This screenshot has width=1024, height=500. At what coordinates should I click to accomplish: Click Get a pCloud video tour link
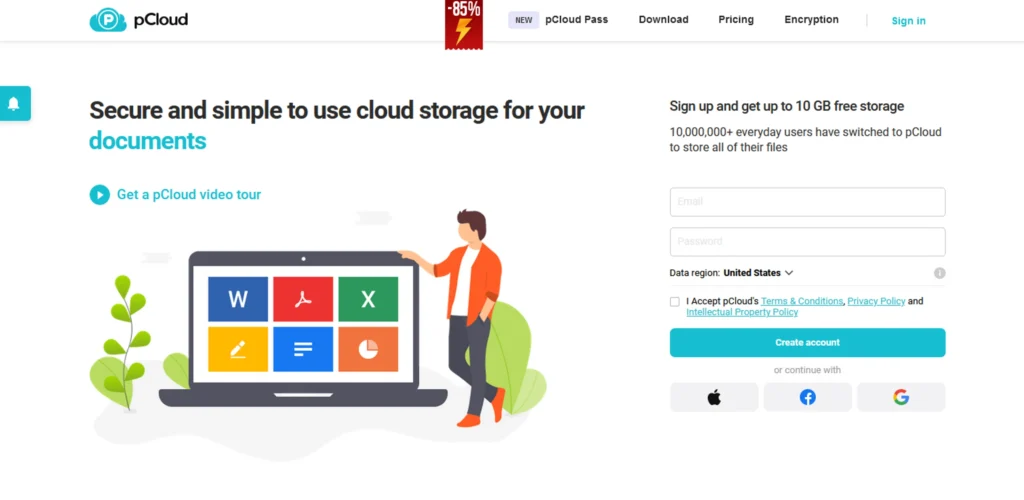click(189, 195)
